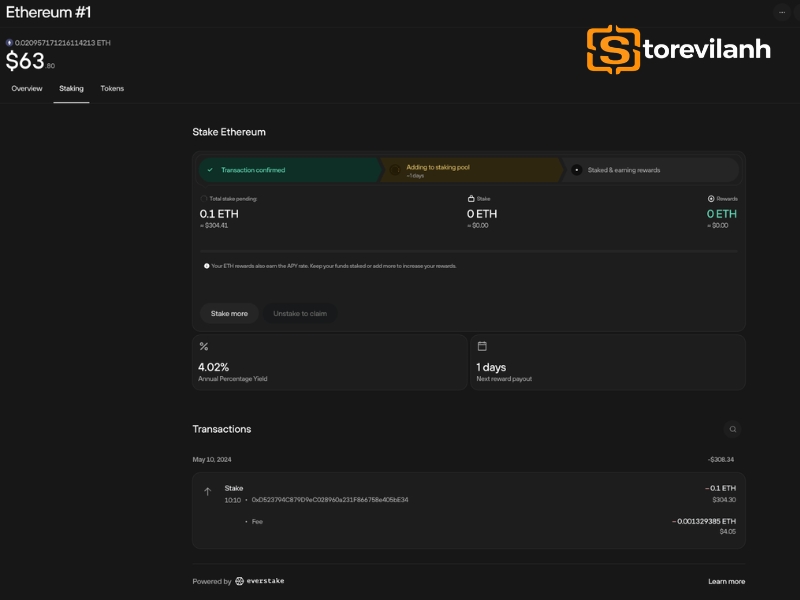Click the Unstake to claim button
Viewport: 800px width, 600px height.
[x=300, y=313]
